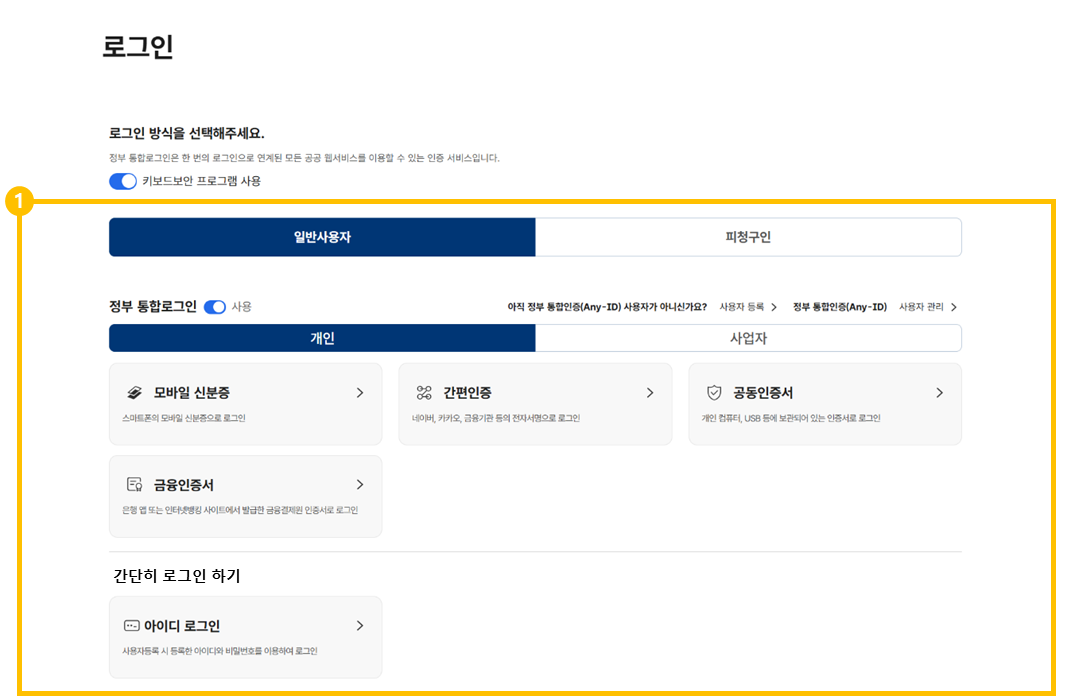Click the heading '로그인 방식을 선택해주세요.'

click(186, 133)
